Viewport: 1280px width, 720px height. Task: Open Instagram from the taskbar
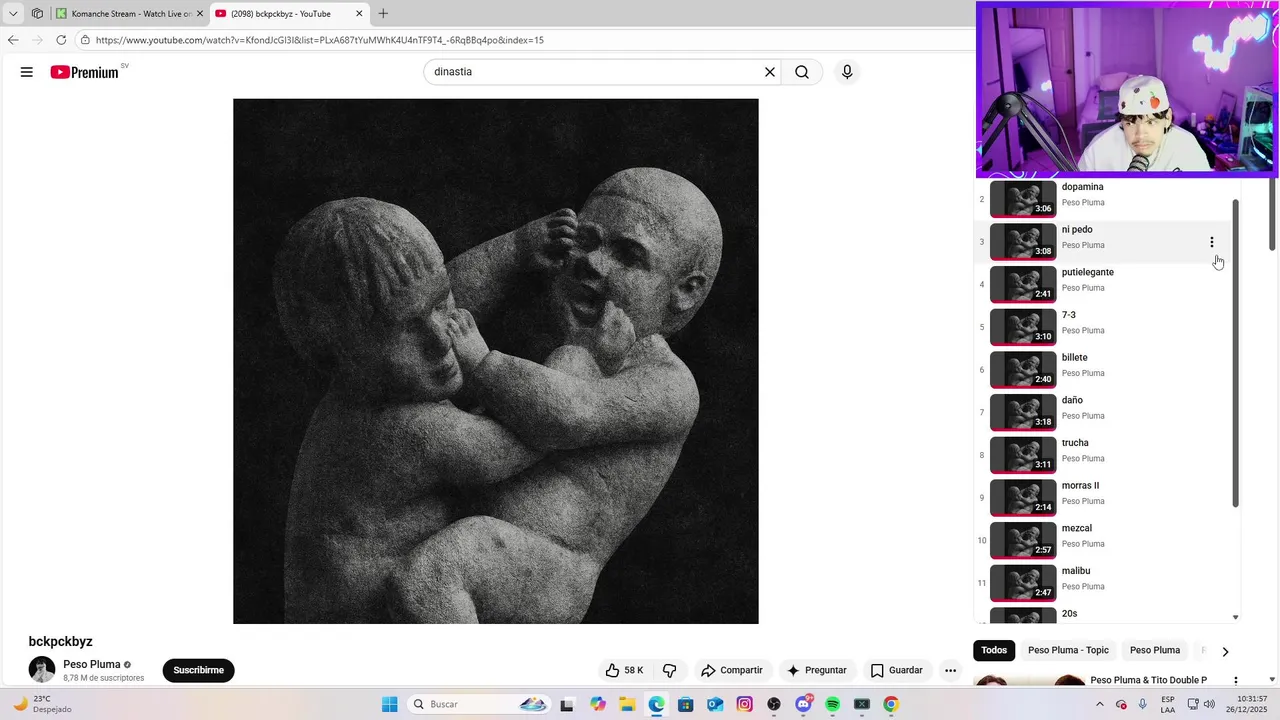(744, 704)
